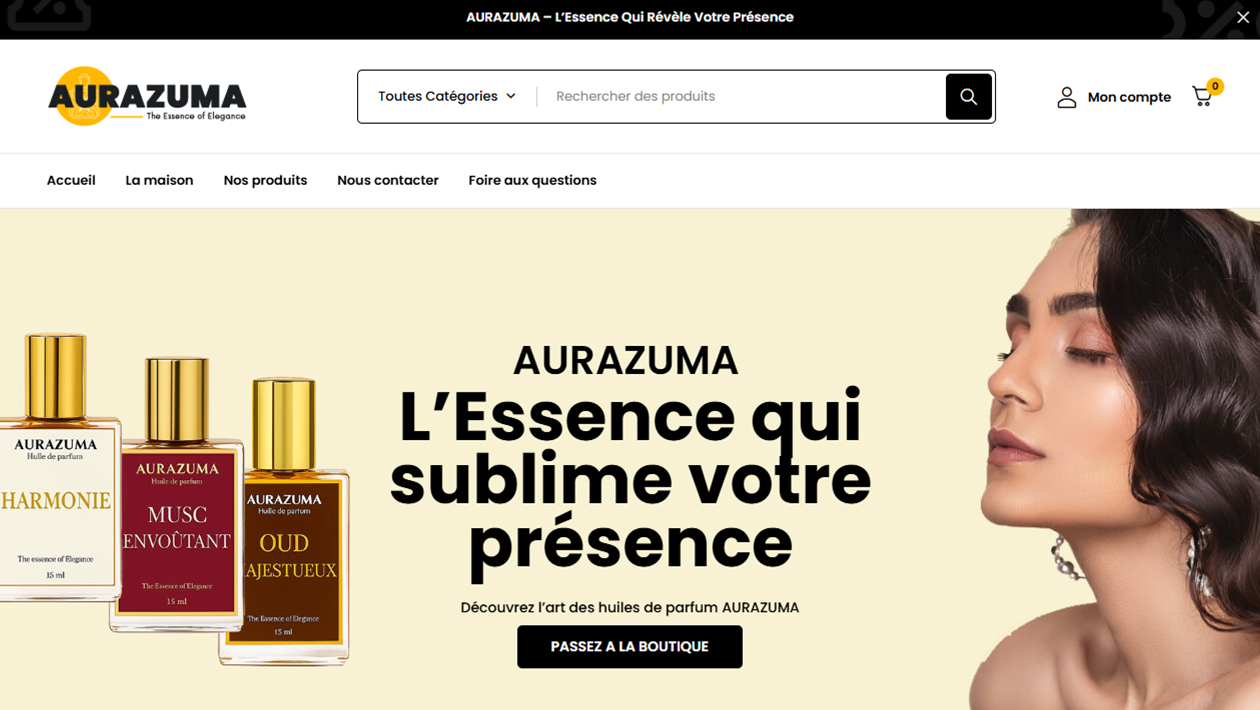Click the cart item count badge
The height and width of the screenshot is (710, 1260).
(x=1215, y=86)
